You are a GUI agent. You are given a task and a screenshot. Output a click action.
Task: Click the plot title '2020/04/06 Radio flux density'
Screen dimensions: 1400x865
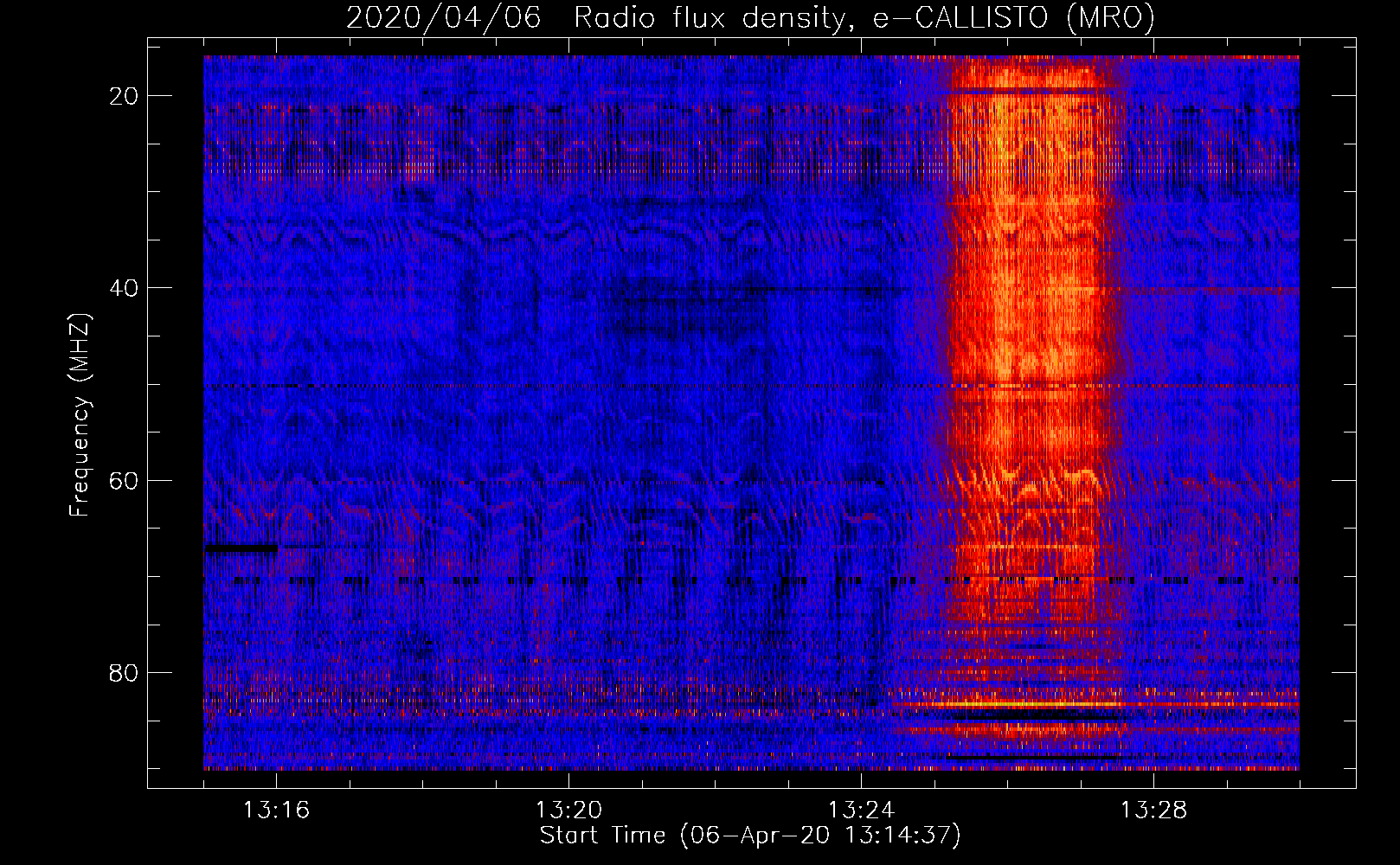point(750,17)
